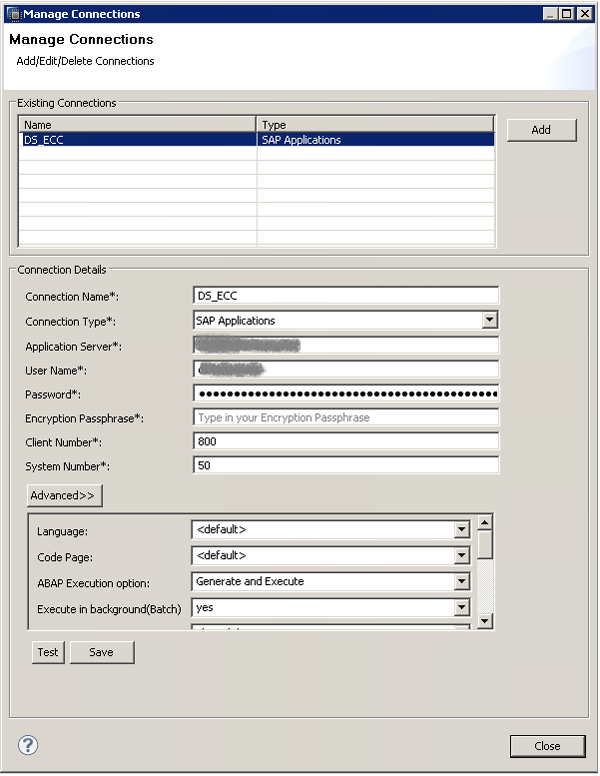Click the Client Number field
The height and width of the screenshot is (776, 600).
pyautogui.click(x=345, y=441)
